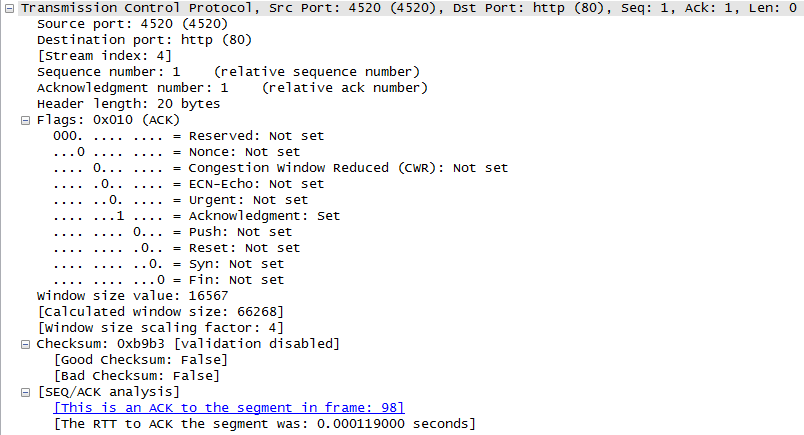Viewport: 804px width, 435px height.
Task: Select the Header length: 20 bytes row
Action: 128,104
